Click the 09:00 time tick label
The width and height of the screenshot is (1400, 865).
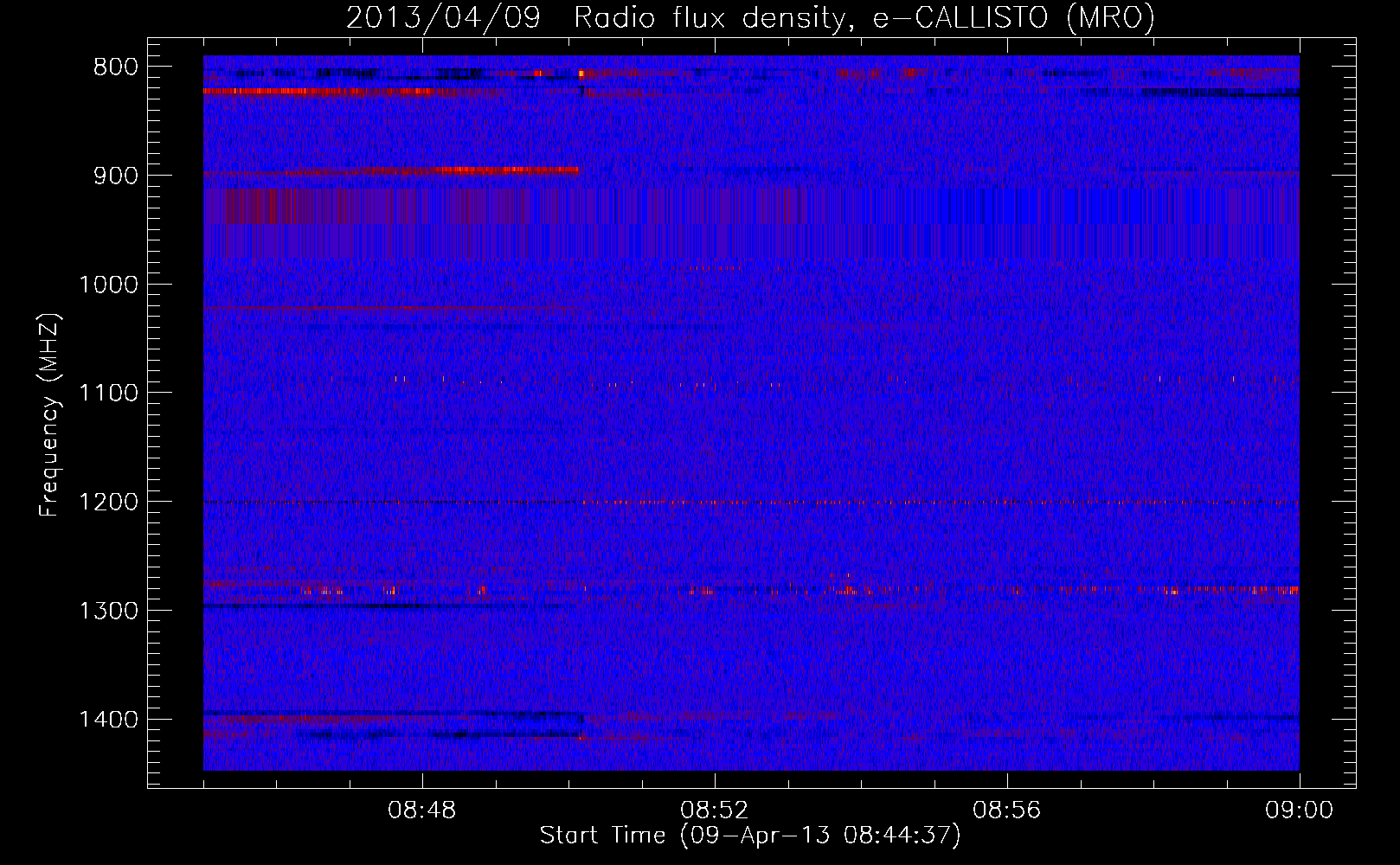coord(1300,811)
